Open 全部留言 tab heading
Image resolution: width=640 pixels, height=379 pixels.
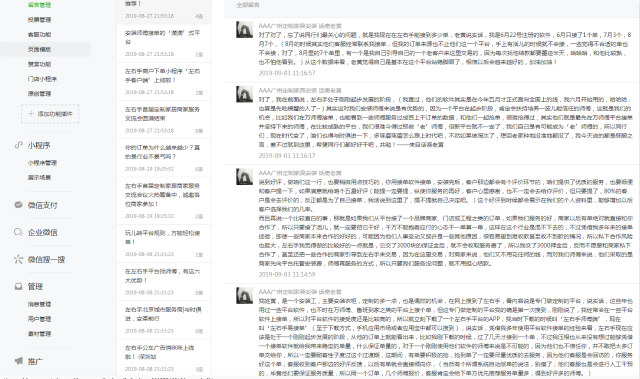[x=248, y=5]
